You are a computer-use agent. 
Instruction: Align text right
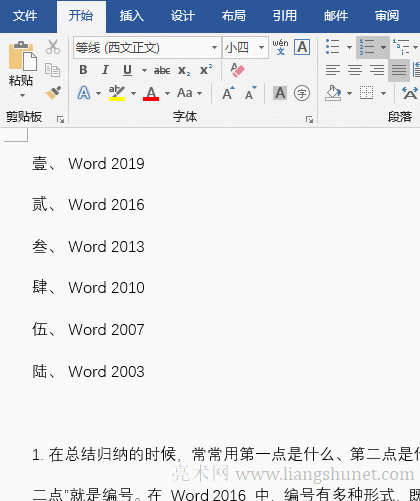(377, 70)
